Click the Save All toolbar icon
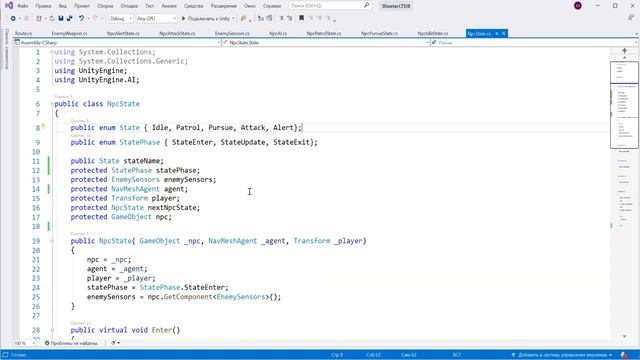 (x=70, y=18)
